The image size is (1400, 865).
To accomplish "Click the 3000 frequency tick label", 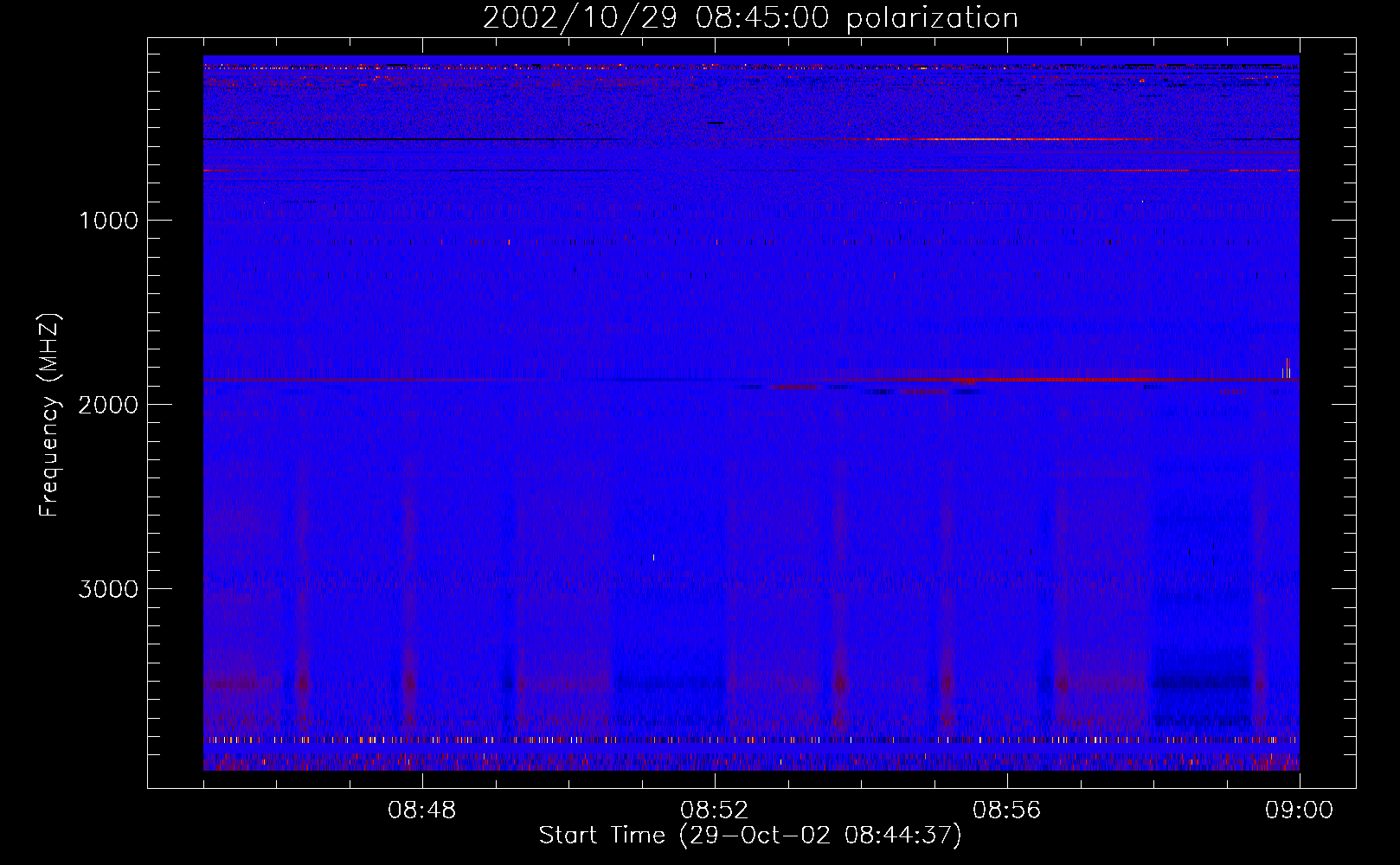I will tap(108, 589).
